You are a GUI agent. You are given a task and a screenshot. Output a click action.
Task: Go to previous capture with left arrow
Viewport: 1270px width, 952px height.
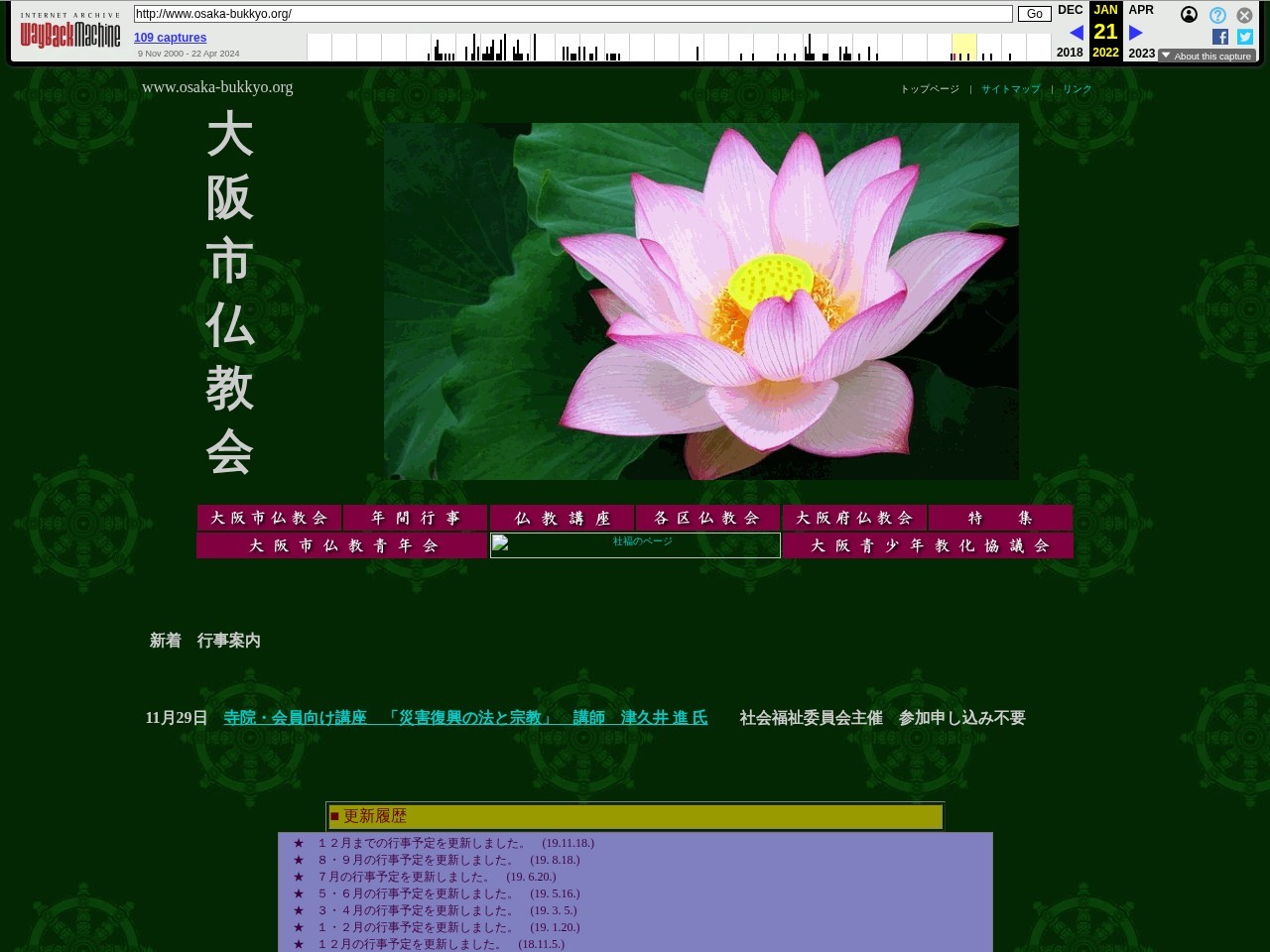pos(1076,33)
